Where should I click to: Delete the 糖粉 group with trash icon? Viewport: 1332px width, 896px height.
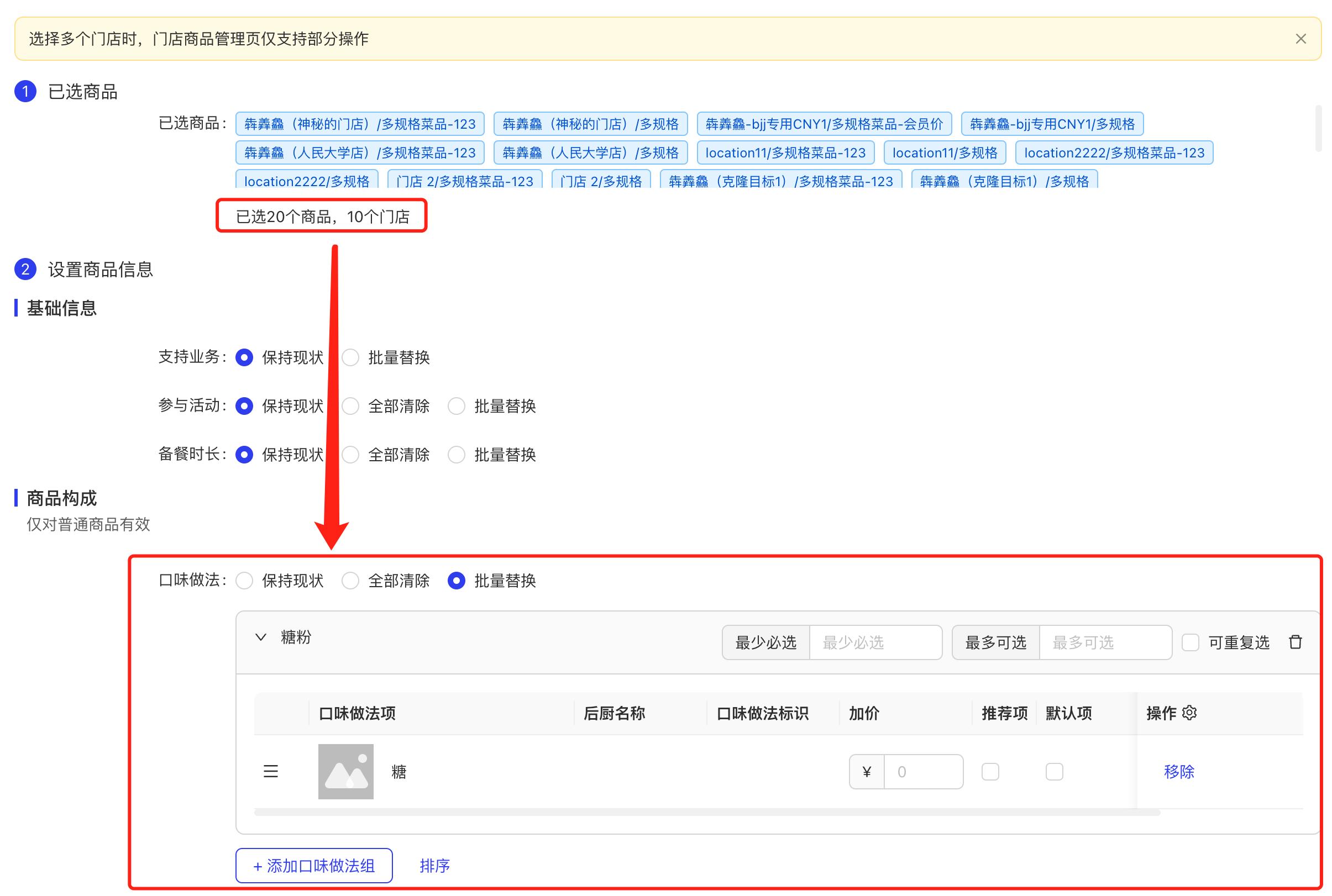pyautogui.click(x=1296, y=642)
